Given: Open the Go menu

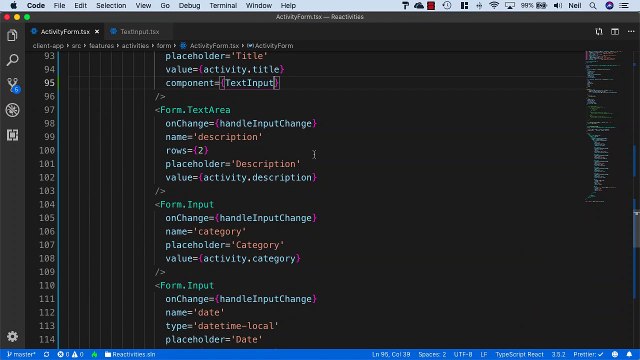Looking at the screenshot, I should [165, 5].
